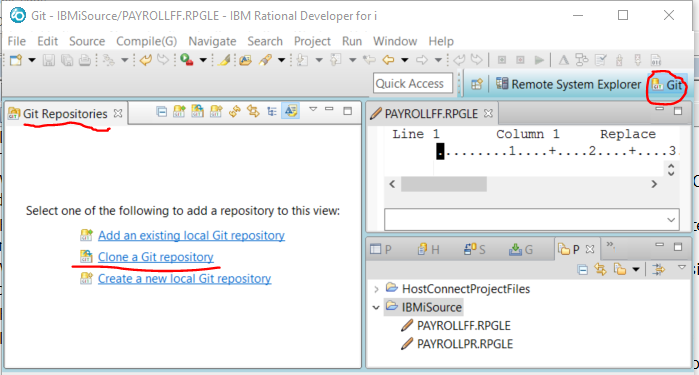Open the Search flashlight dropdown arrow
Screen dimensions: 699x375
coord(281,60)
